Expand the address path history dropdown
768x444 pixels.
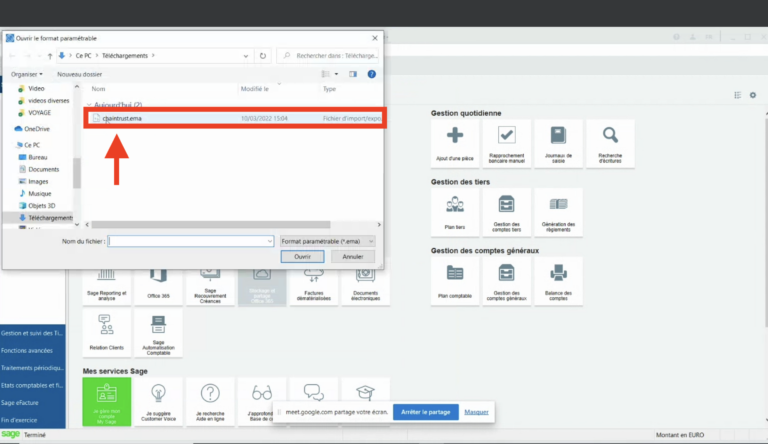(x=246, y=56)
